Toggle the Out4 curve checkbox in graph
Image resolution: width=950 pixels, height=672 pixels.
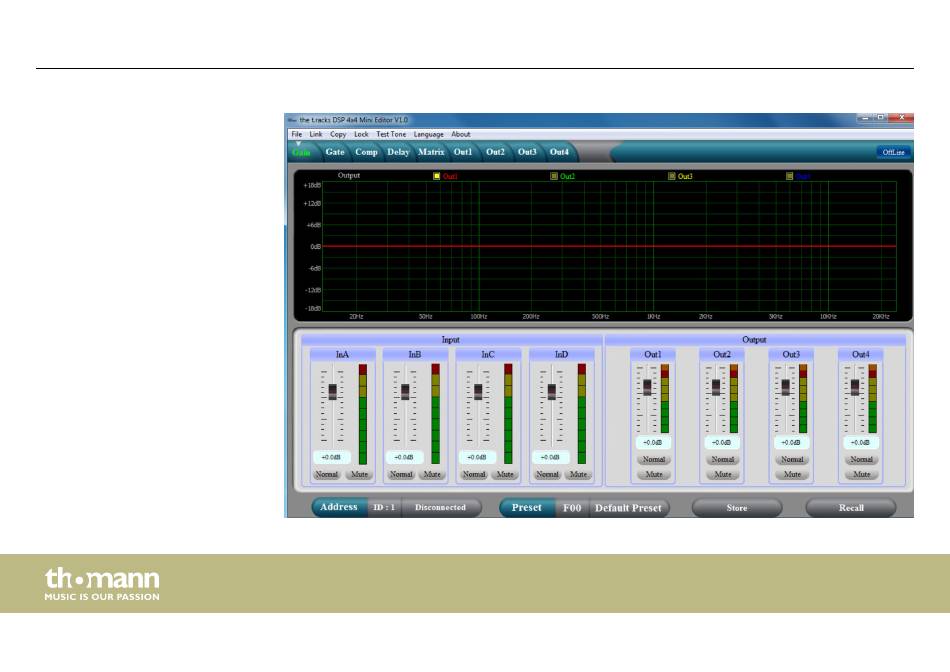(x=789, y=176)
